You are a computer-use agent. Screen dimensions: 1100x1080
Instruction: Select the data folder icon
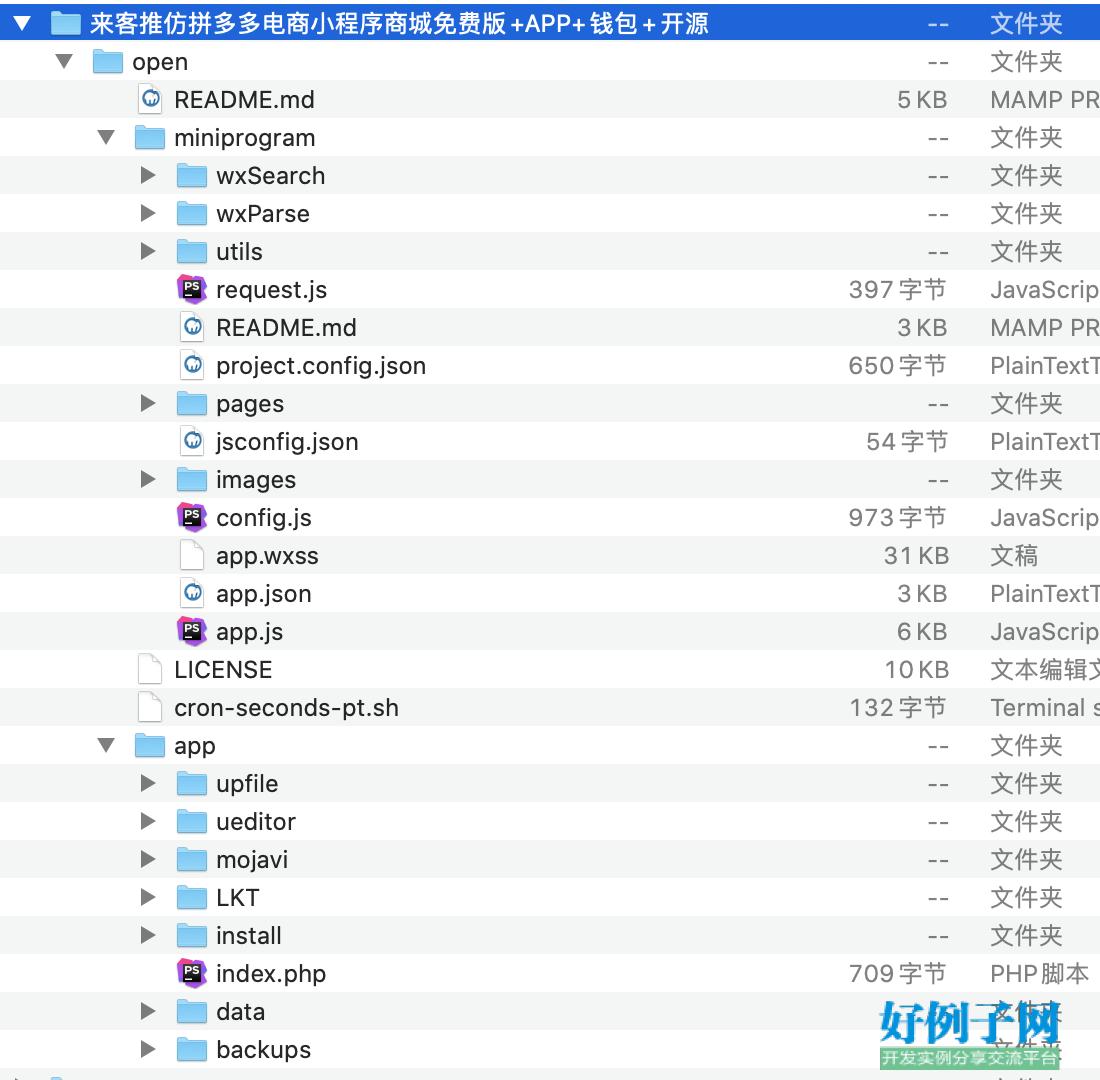[192, 1011]
